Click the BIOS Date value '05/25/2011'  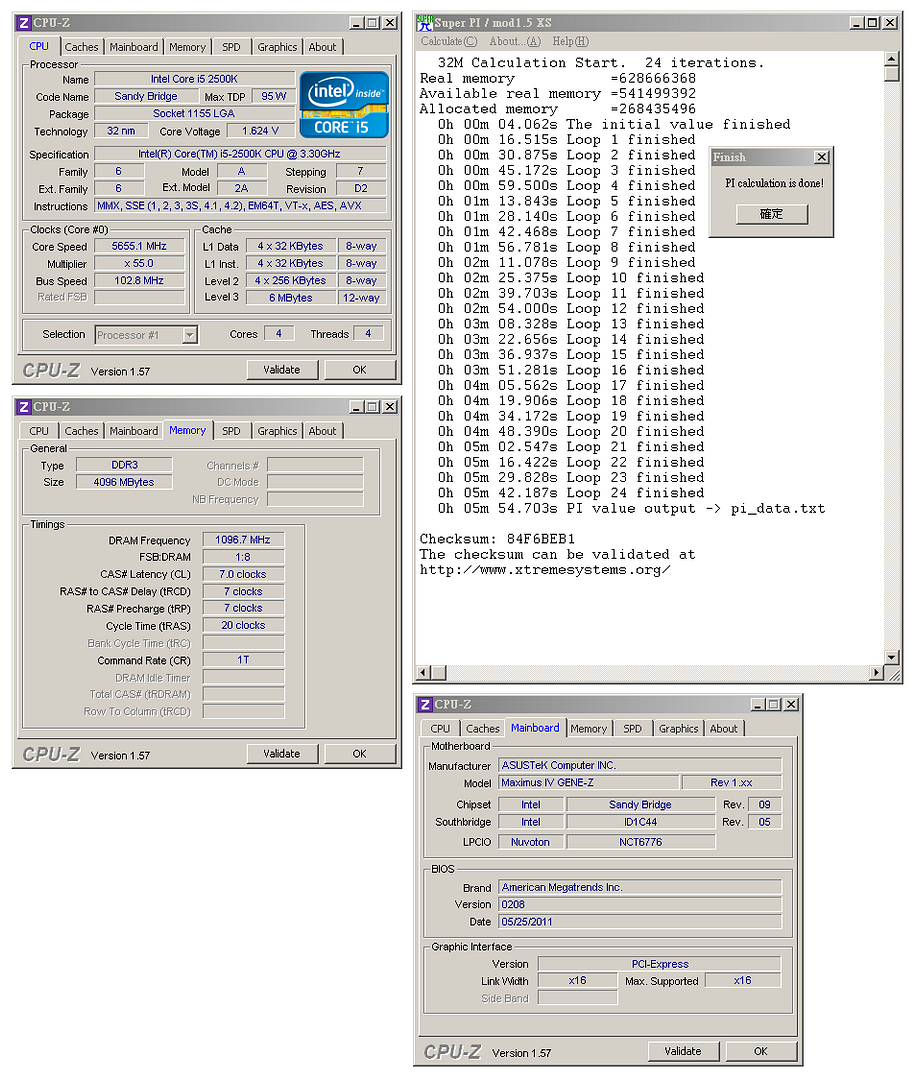pos(641,922)
